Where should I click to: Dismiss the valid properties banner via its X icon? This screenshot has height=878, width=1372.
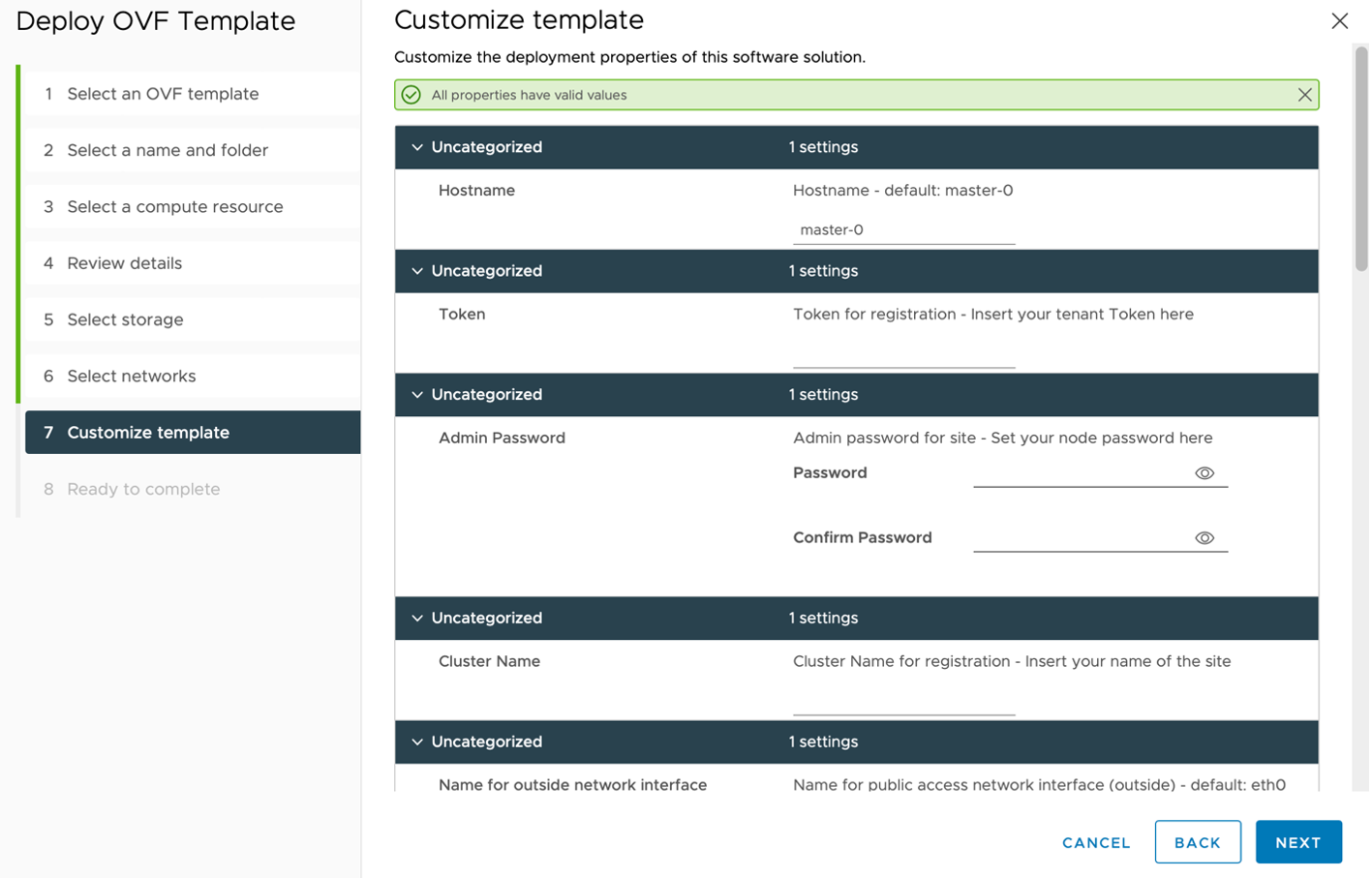(1307, 95)
